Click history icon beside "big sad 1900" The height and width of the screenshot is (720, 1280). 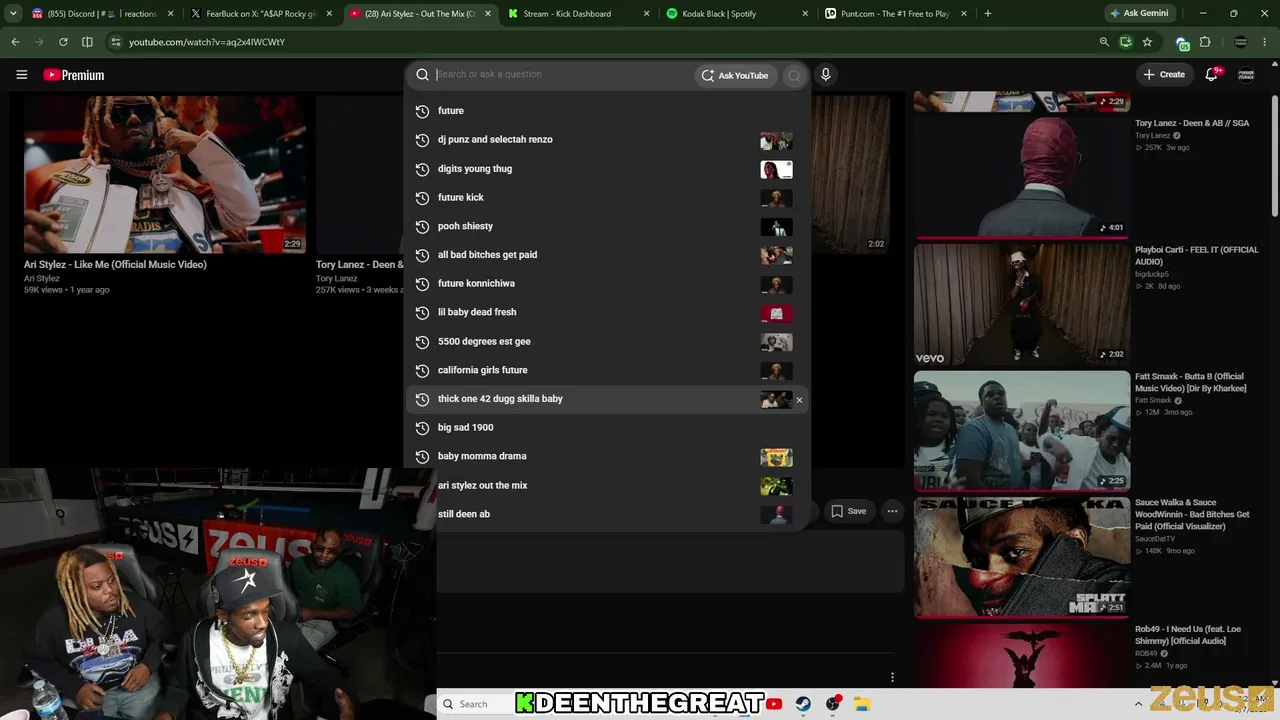tap(422, 428)
